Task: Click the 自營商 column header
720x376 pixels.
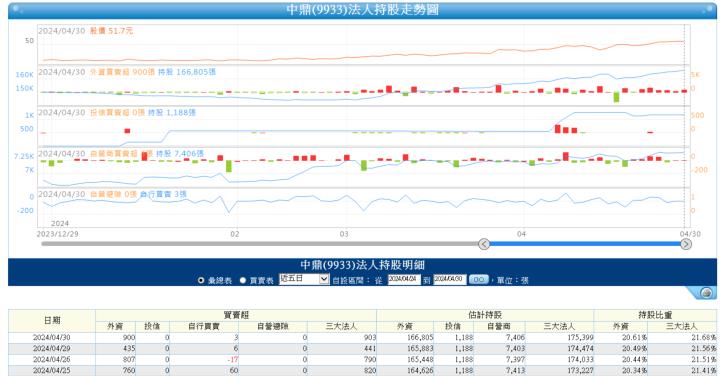Action: pos(499,326)
